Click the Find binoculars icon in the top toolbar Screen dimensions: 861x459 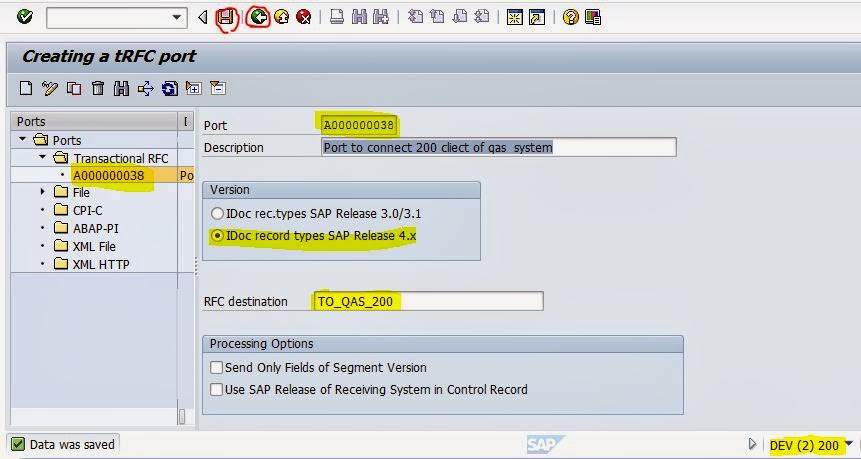(359, 18)
